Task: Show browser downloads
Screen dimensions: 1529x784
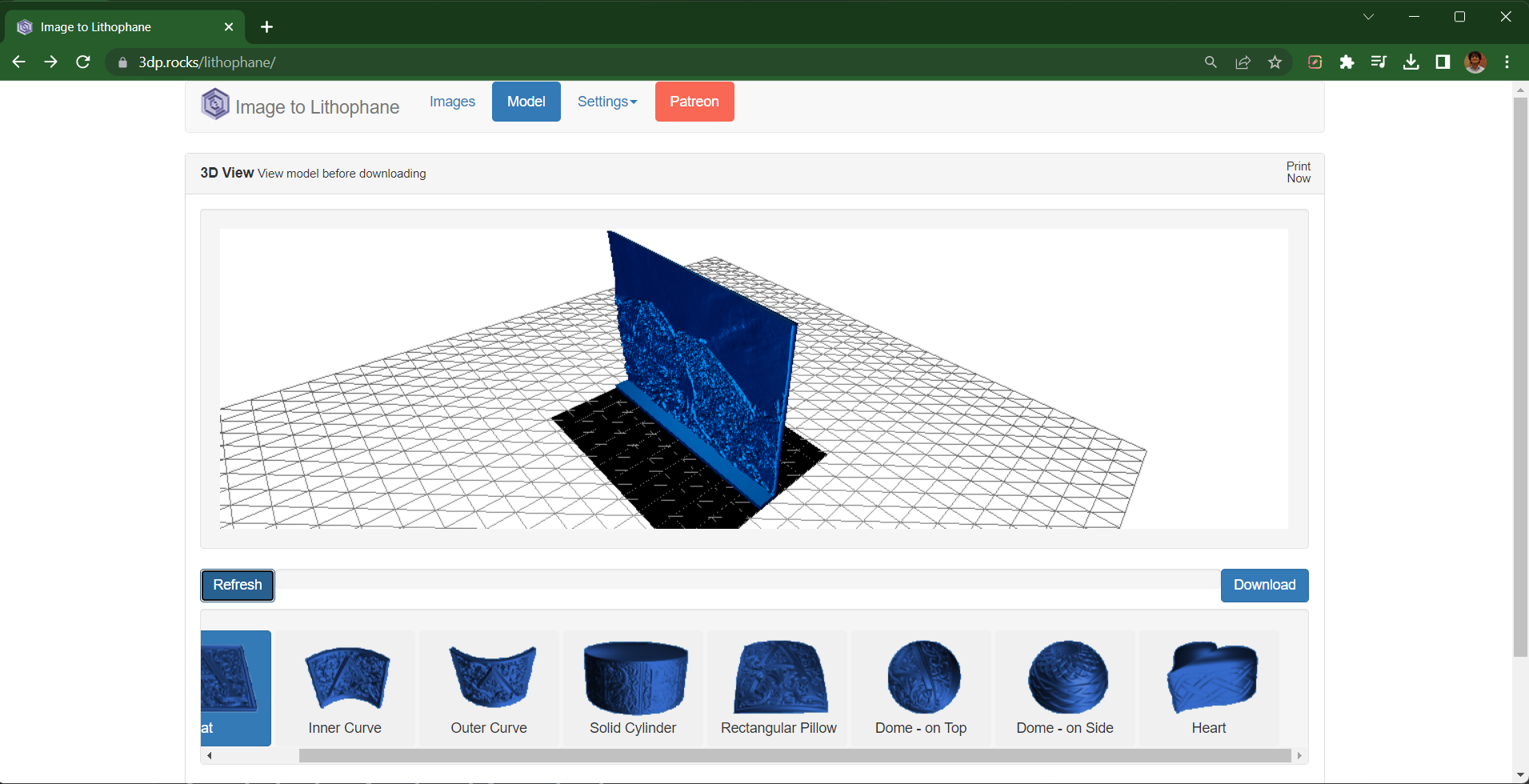Action: pos(1411,62)
